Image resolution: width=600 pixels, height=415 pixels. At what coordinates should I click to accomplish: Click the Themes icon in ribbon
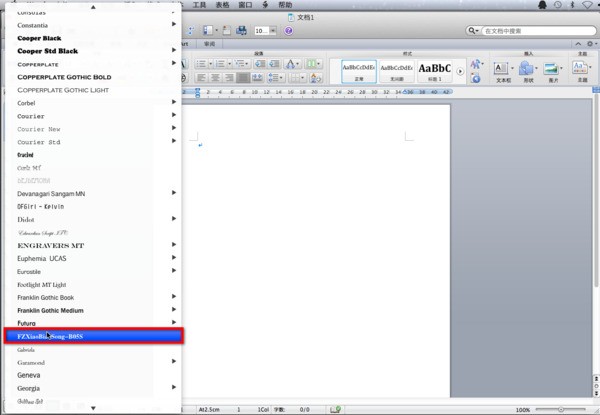[x=582, y=71]
